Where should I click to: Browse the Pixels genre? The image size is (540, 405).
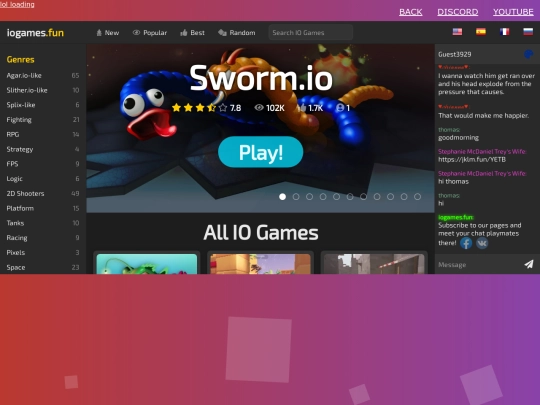pyautogui.click(x=43, y=252)
